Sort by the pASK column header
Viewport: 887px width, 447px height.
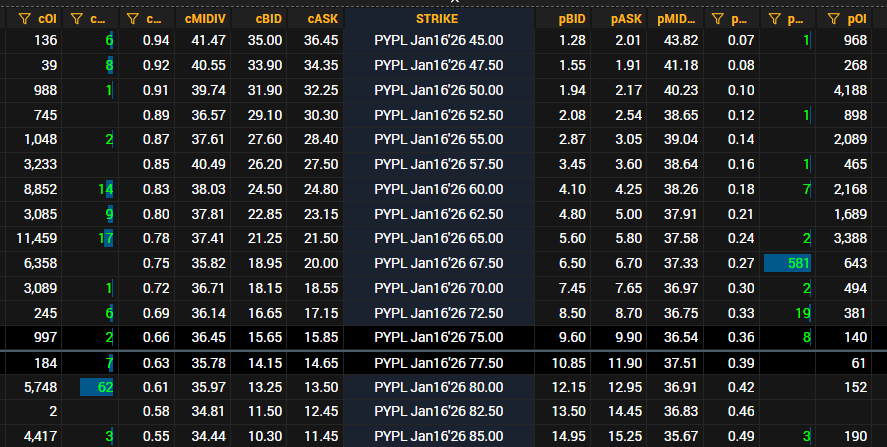click(626, 19)
